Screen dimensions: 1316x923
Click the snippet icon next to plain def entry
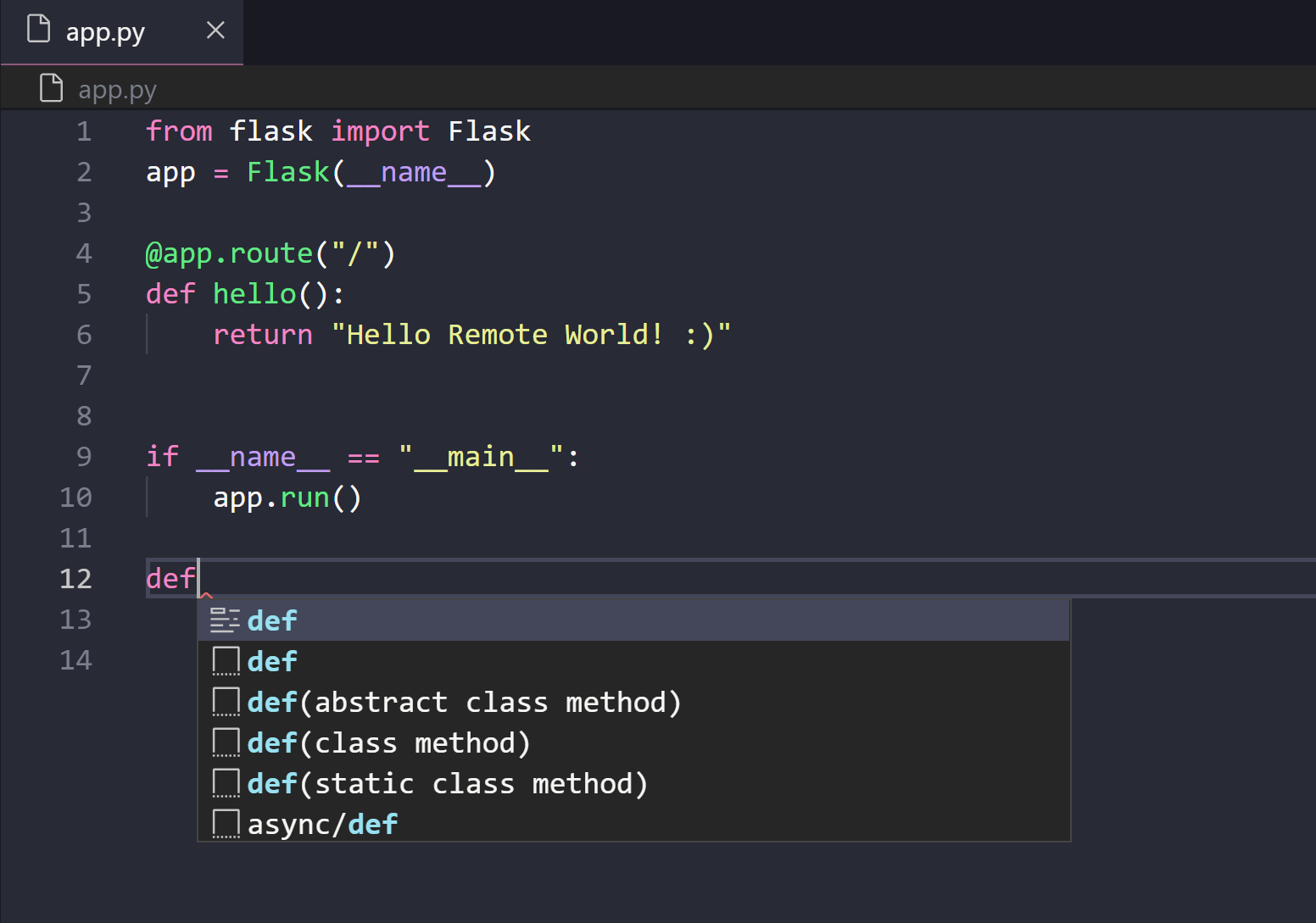coord(225,660)
